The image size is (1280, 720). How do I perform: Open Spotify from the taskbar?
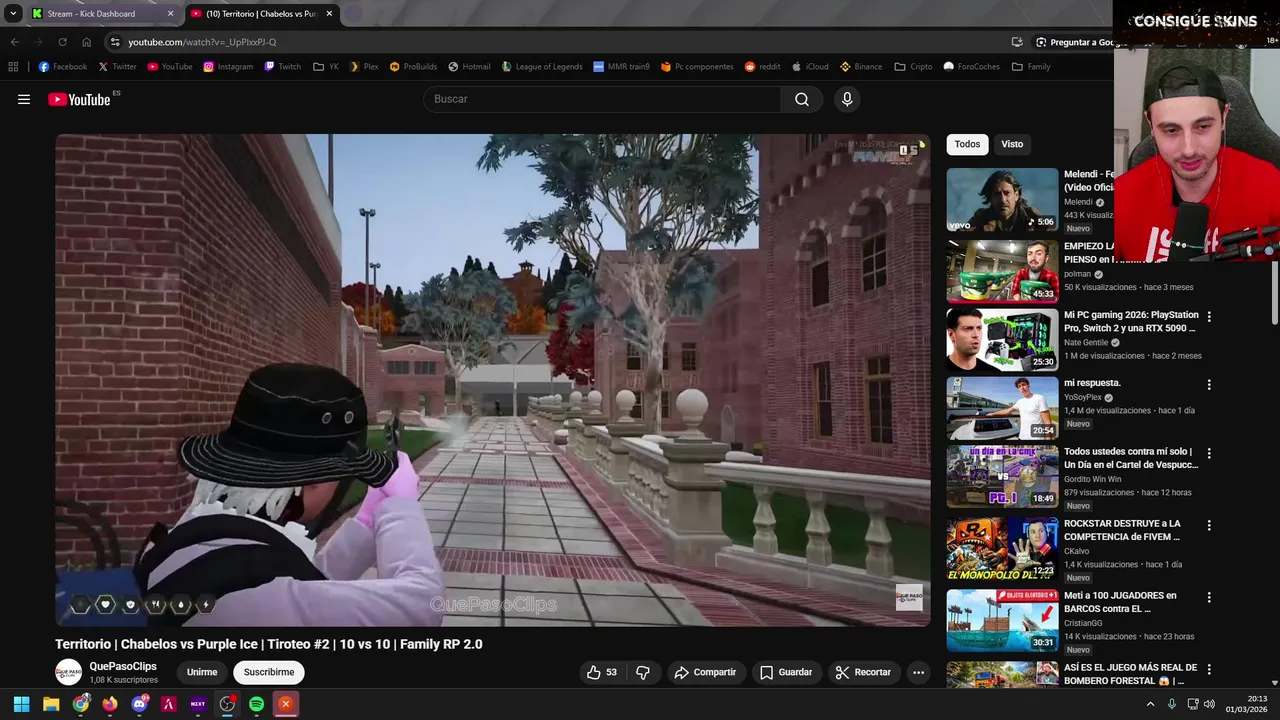tap(256, 704)
